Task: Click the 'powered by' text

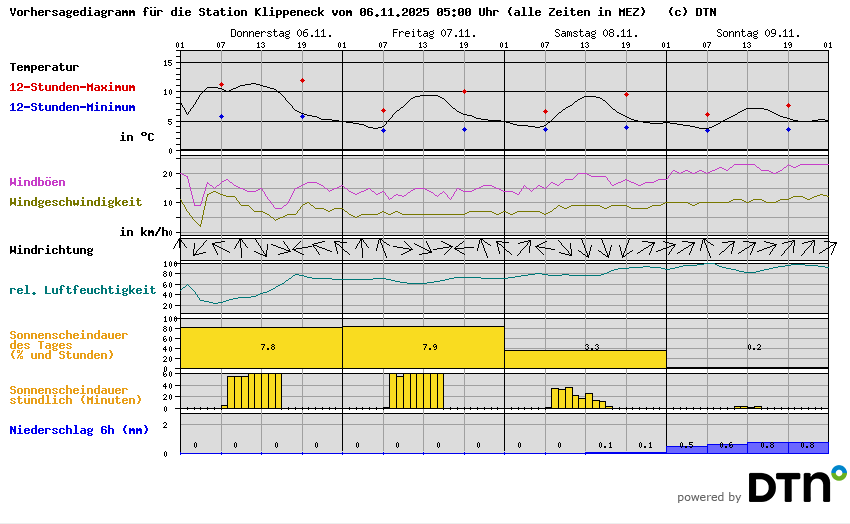Action: (x=709, y=497)
